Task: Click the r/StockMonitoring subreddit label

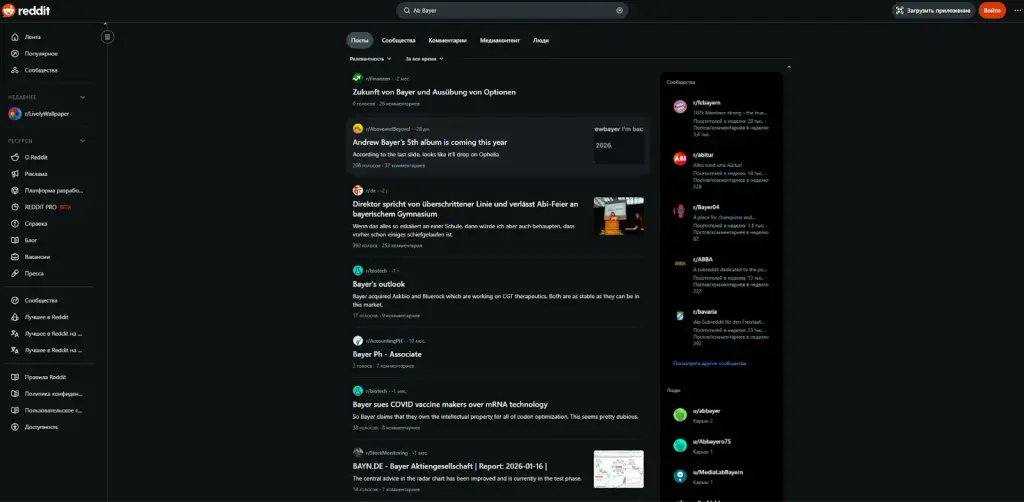Action: pos(387,452)
